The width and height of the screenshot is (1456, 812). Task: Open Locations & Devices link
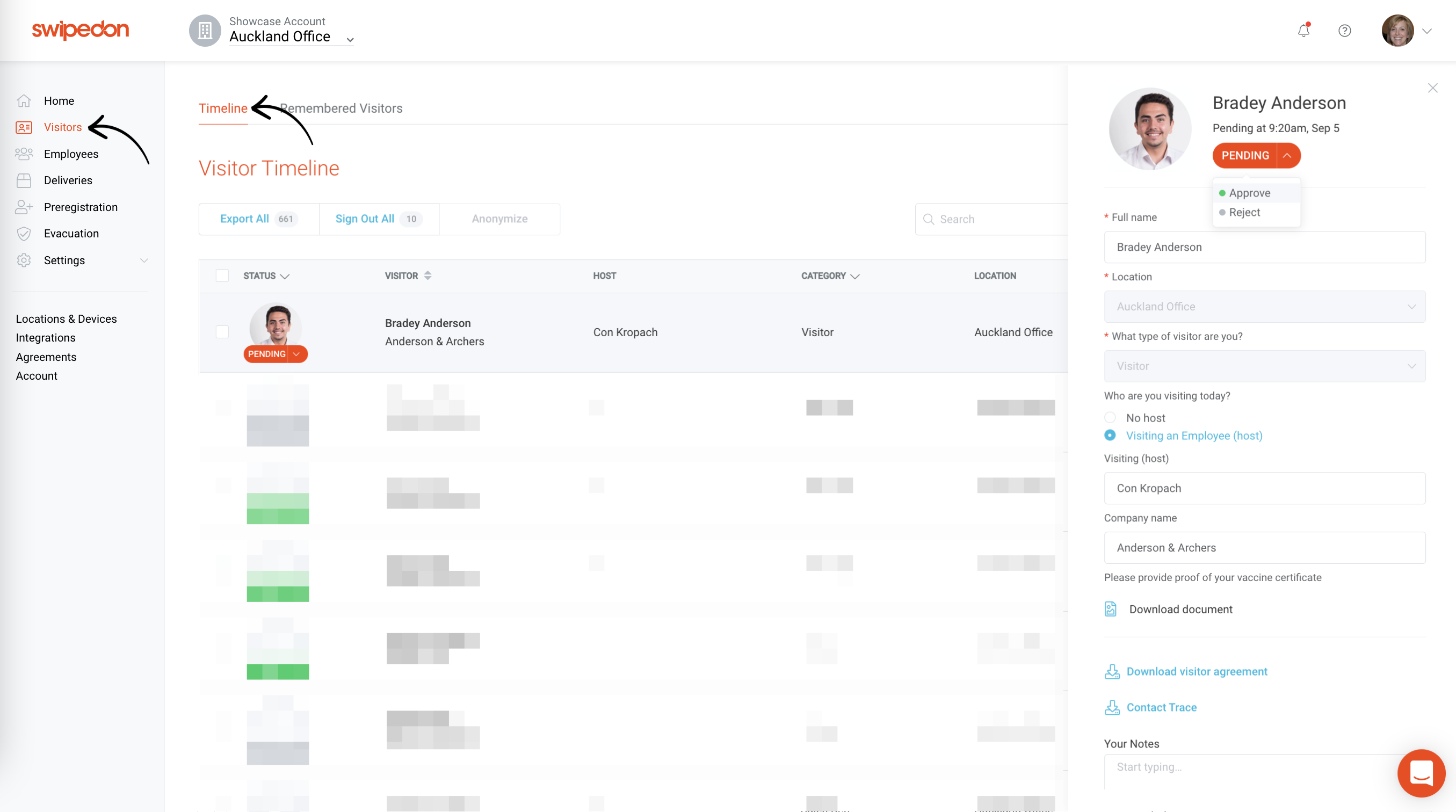coord(66,318)
